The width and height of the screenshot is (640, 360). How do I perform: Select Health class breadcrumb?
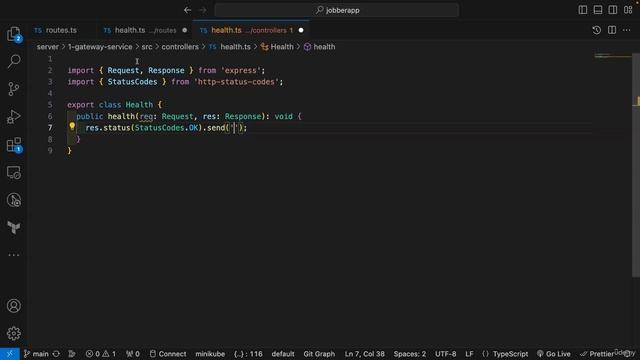pos(277,47)
